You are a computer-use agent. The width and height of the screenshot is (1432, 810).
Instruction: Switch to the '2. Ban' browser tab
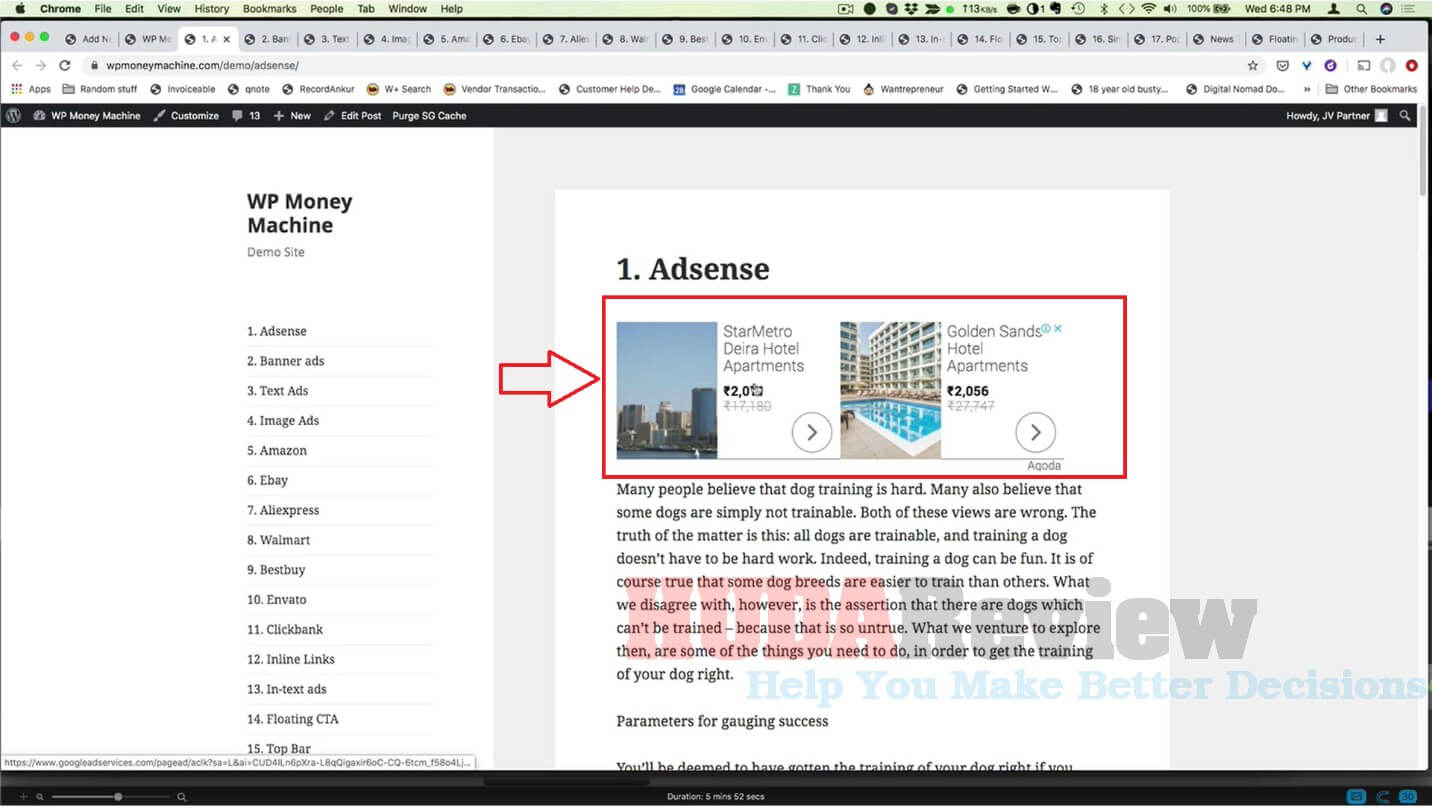tap(267, 39)
